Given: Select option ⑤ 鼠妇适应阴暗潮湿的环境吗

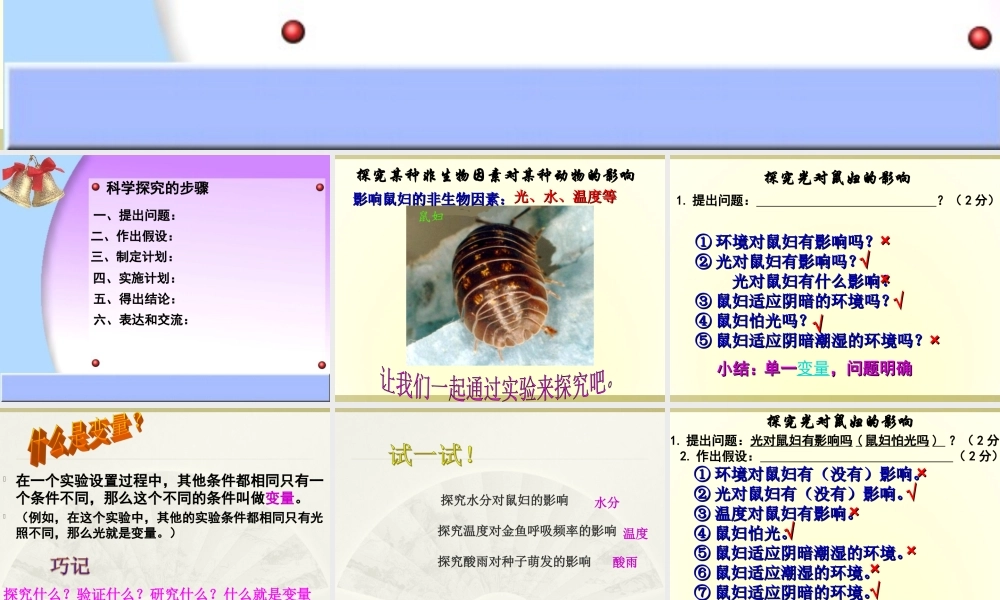Looking at the screenshot, I should (x=809, y=340).
